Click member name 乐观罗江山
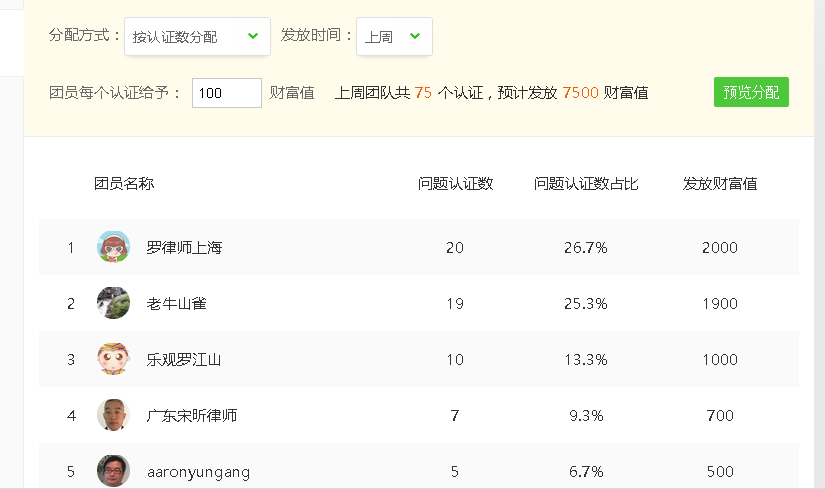The image size is (825, 489). (184, 360)
